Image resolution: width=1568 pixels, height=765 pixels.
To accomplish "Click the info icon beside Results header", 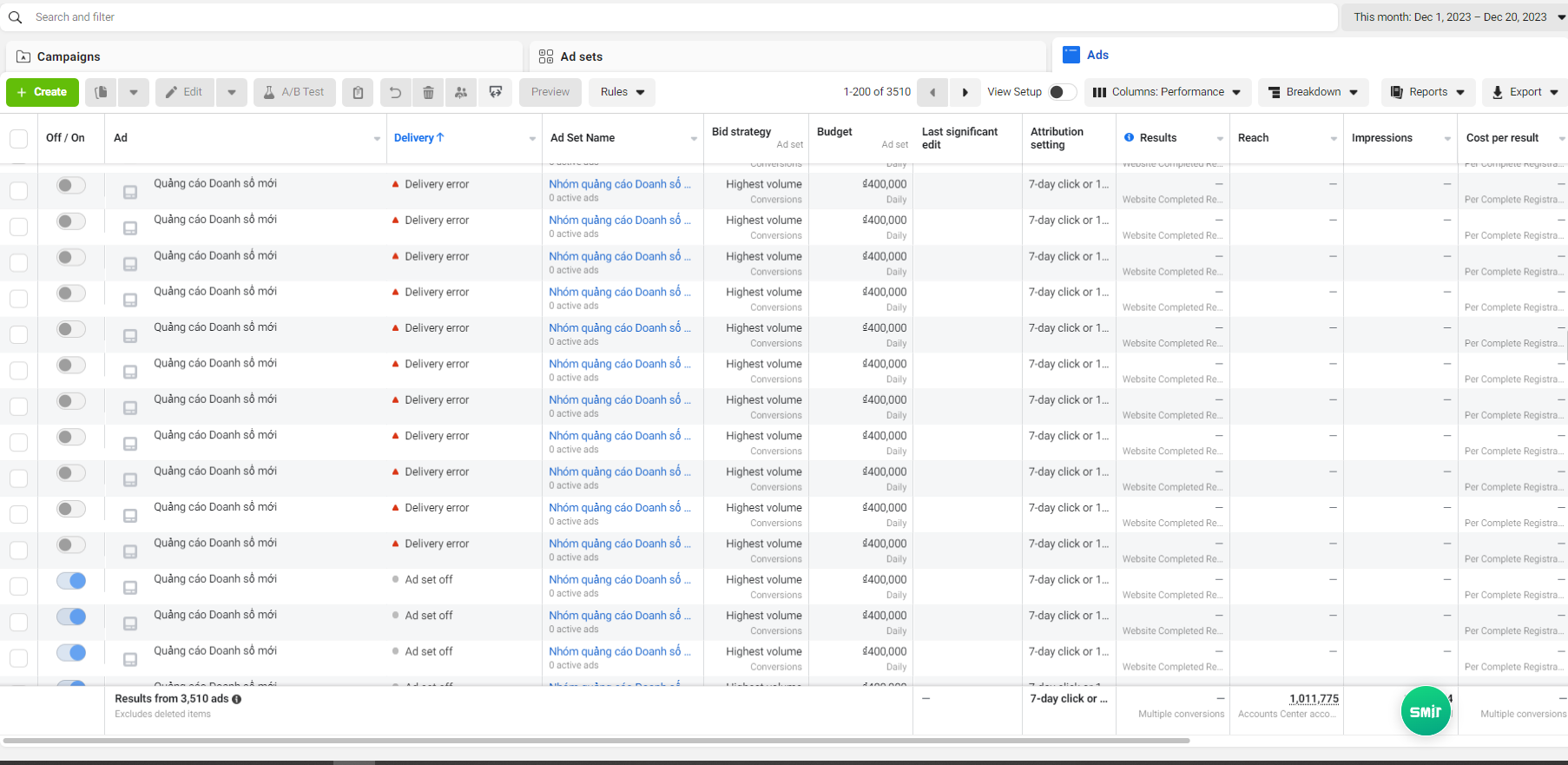I will point(1129,137).
